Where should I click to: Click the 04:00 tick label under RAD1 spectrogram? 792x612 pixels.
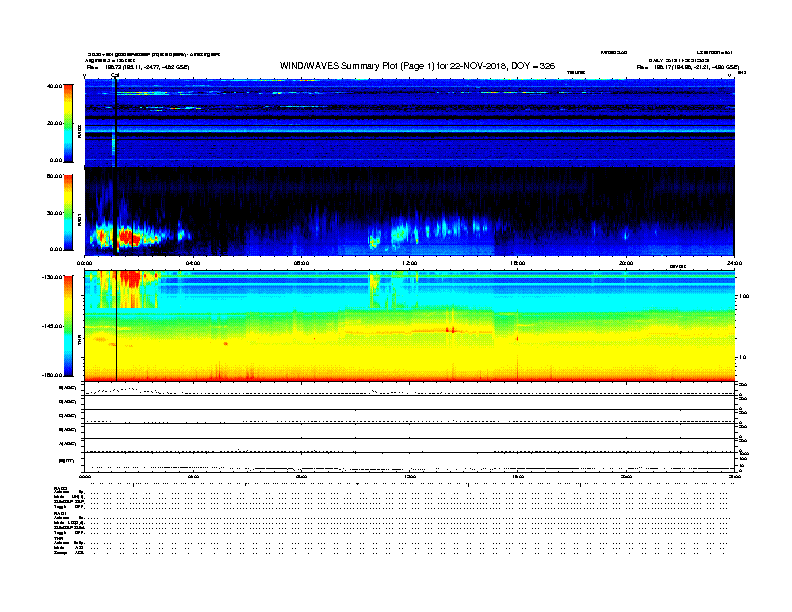(193, 263)
